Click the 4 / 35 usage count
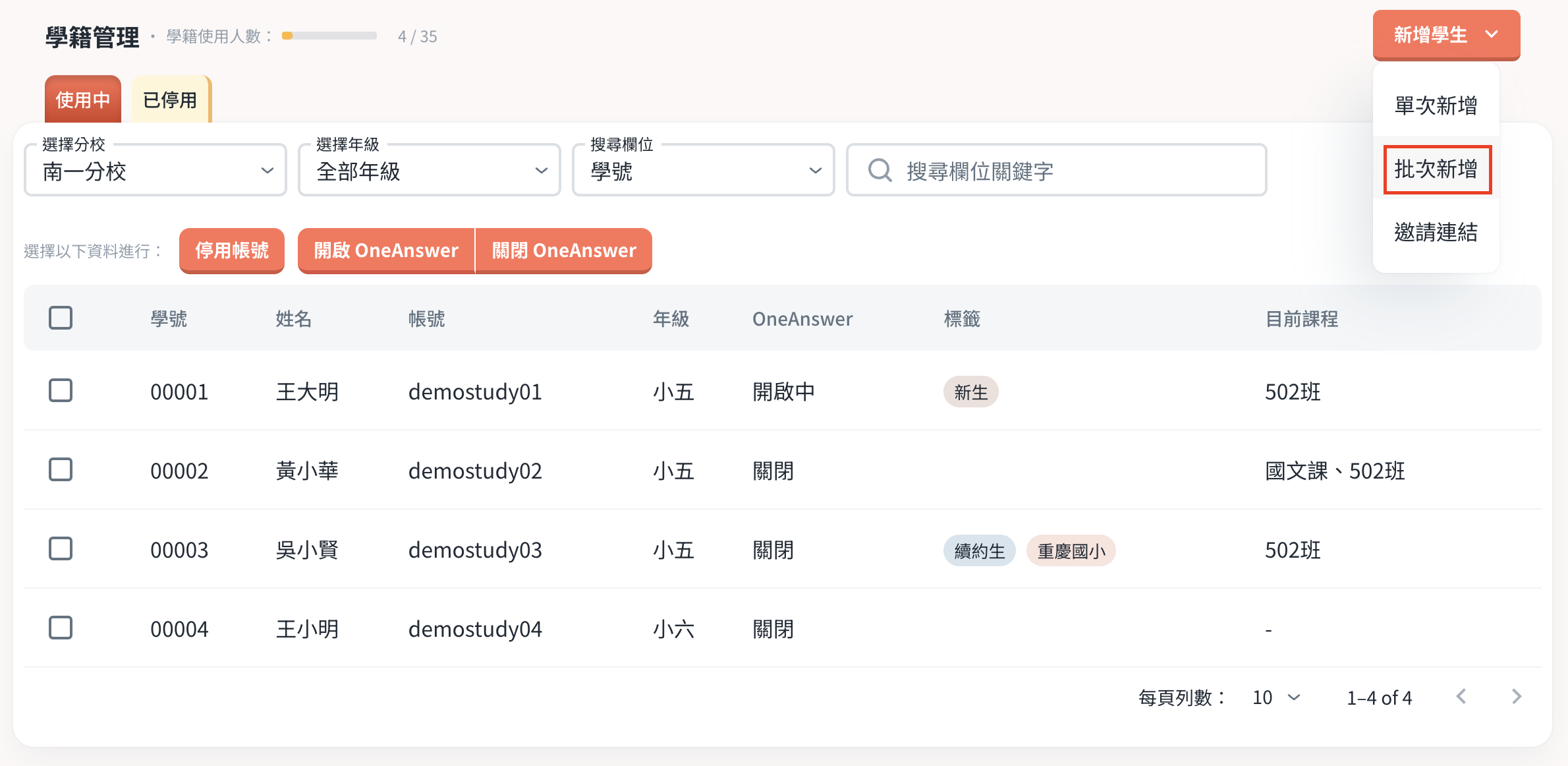The image size is (1568, 766). point(418,36)
